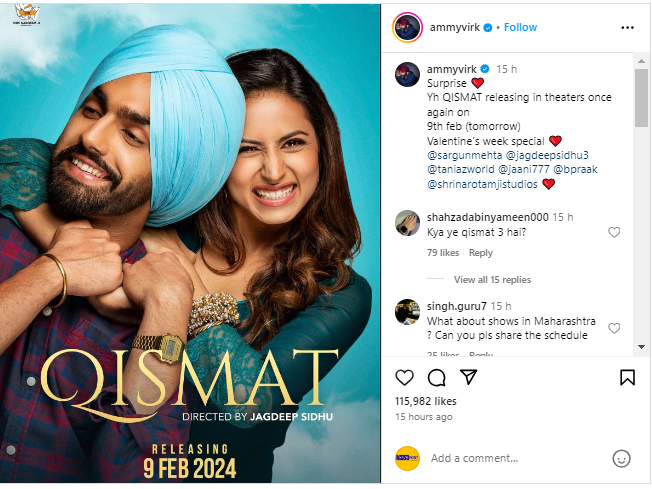Reply to the Kya ye qismat 3 hai comment
Viewport: 652px width, 489px height.
(x=481, y=253)
